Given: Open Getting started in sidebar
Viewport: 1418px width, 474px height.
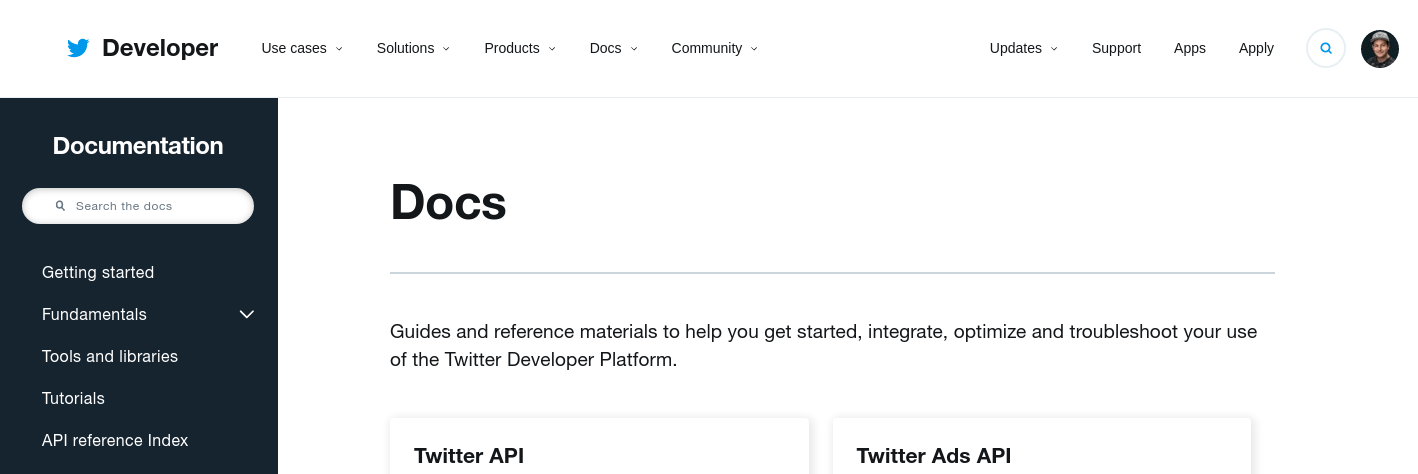Looking at the screenshot, I should (98, 272).
